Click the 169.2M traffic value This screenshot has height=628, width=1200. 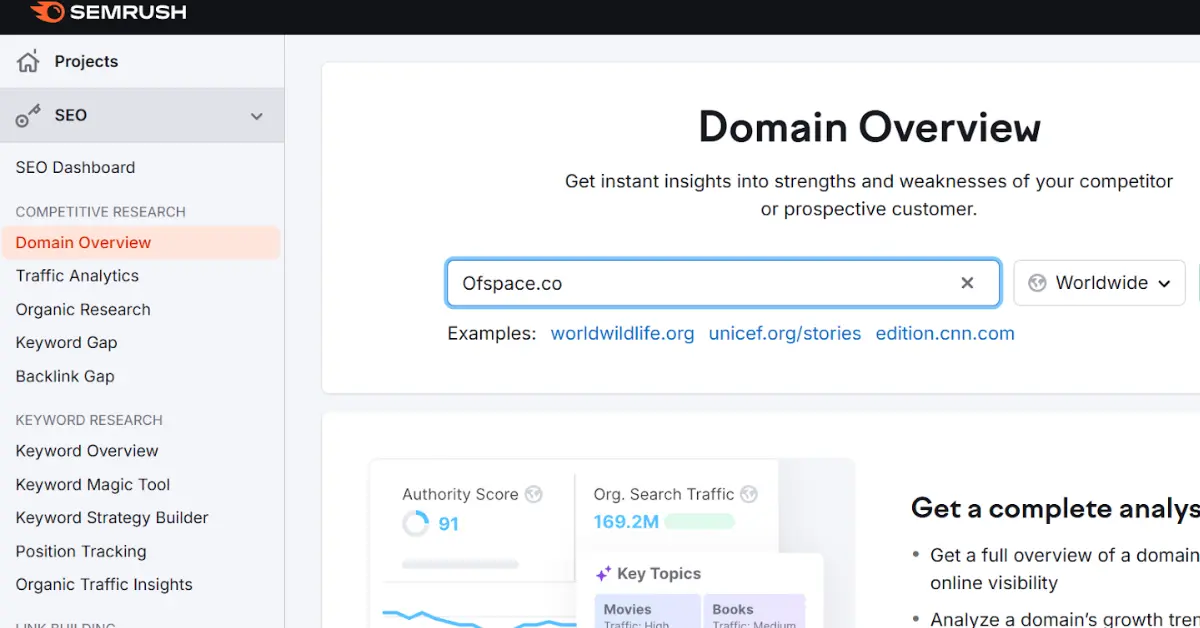[626, 522]
